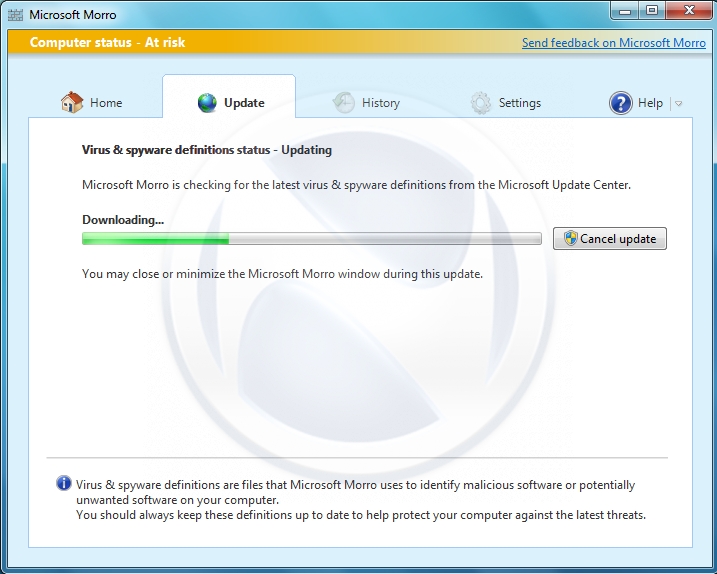Click the Home house icon

click(x=71, y=102)
